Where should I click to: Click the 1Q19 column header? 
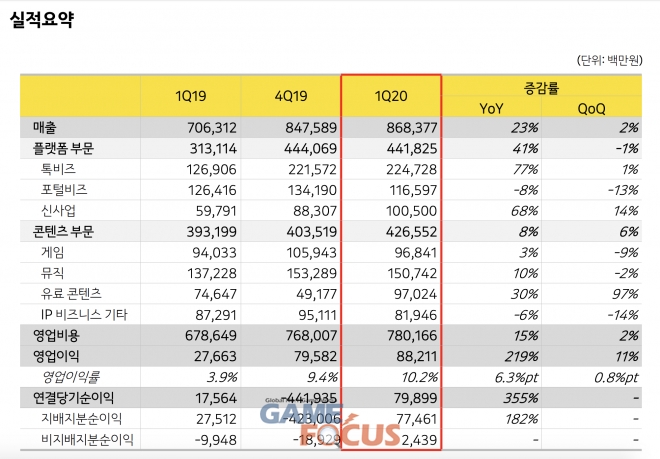coord(191,96)
